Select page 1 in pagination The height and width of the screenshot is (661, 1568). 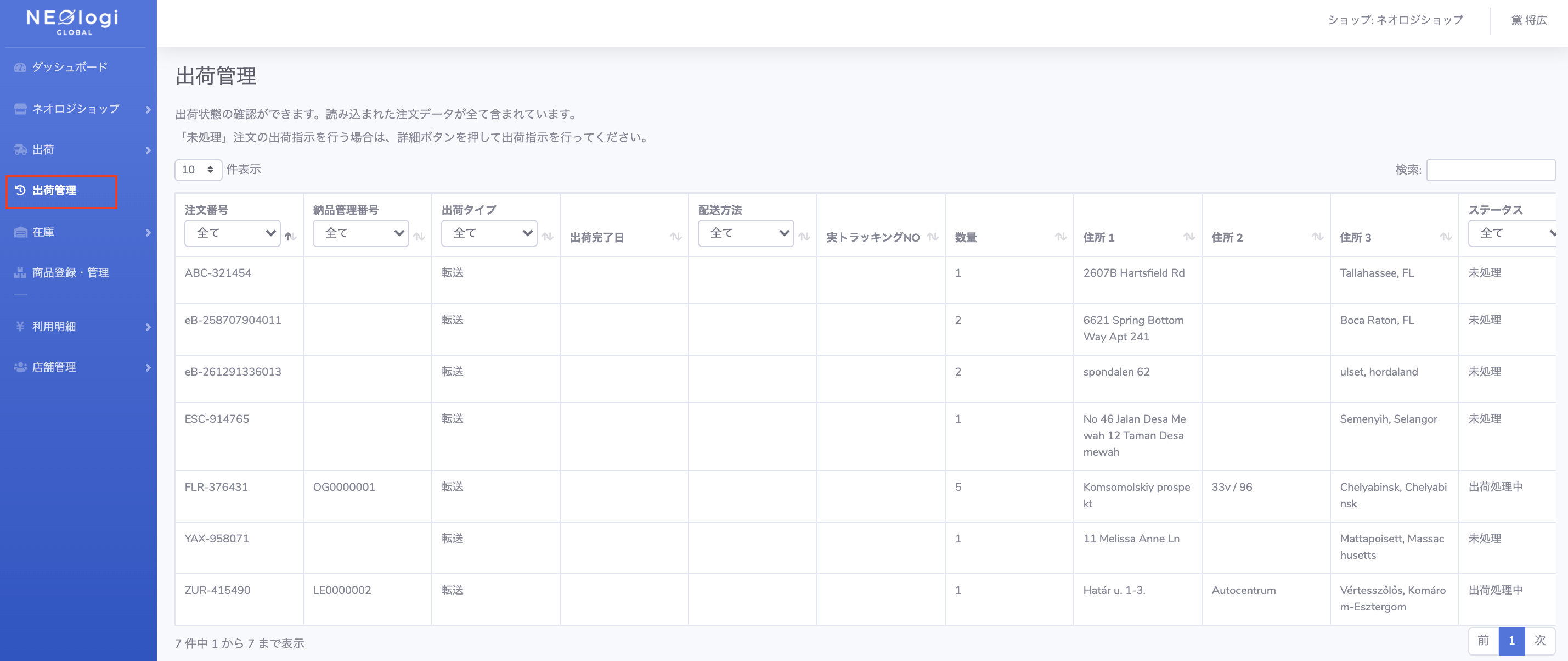coord(1511,640)
